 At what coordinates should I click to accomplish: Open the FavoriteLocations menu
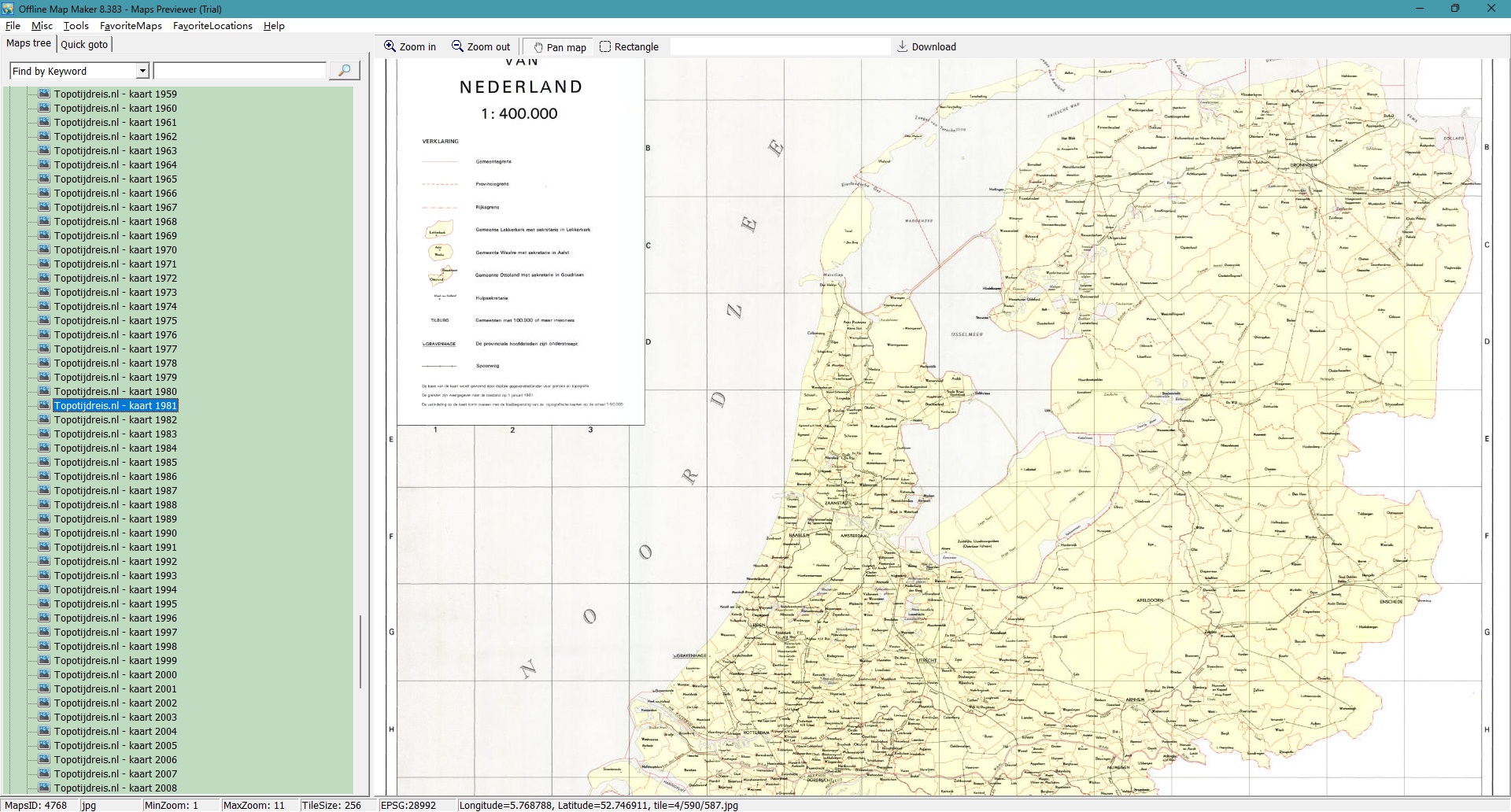point(212,26)
